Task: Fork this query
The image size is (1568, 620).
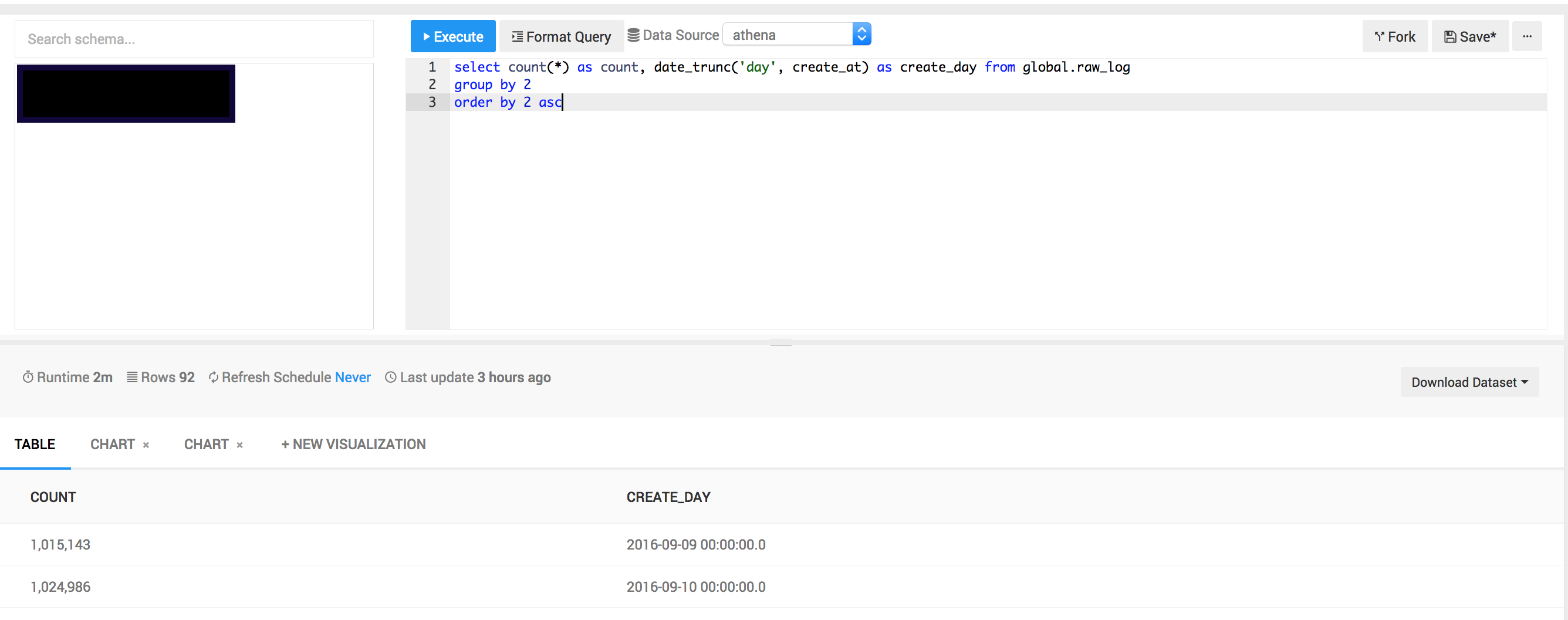Action: (x=1394, y=36)
